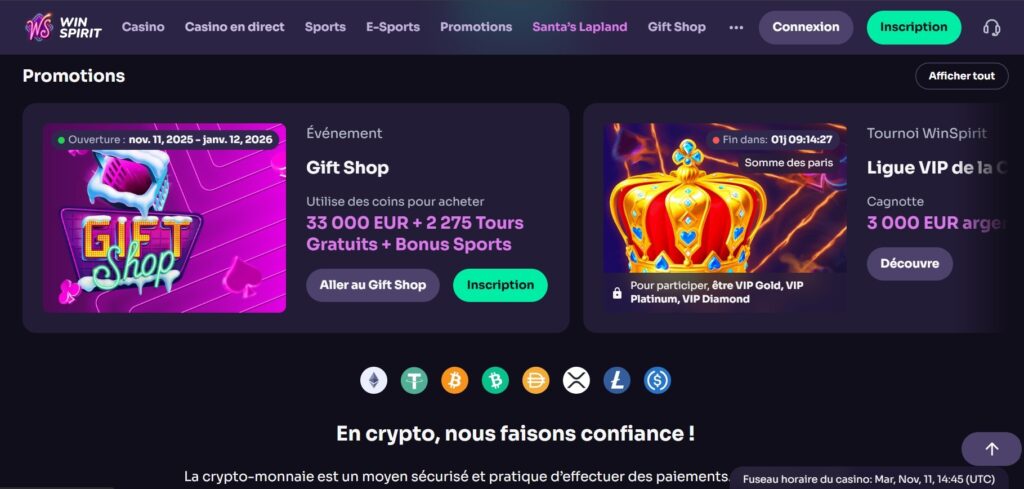Click the scroll-to-top arrow button
This screenshot has height=489, width=1024.
coord(991,449)
